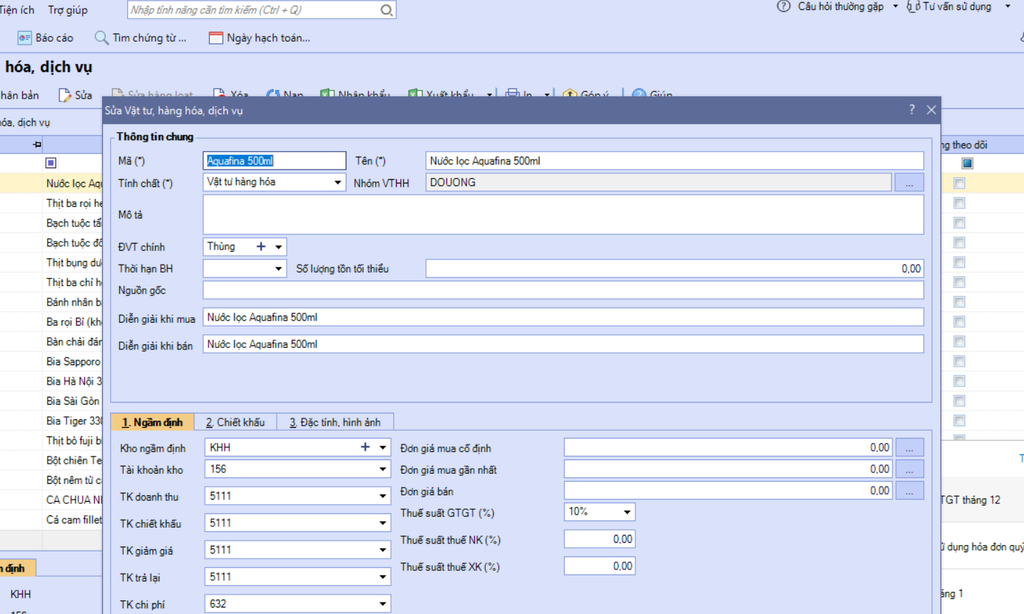Open the TK doanh thu dropdown

tap(383, 496)
